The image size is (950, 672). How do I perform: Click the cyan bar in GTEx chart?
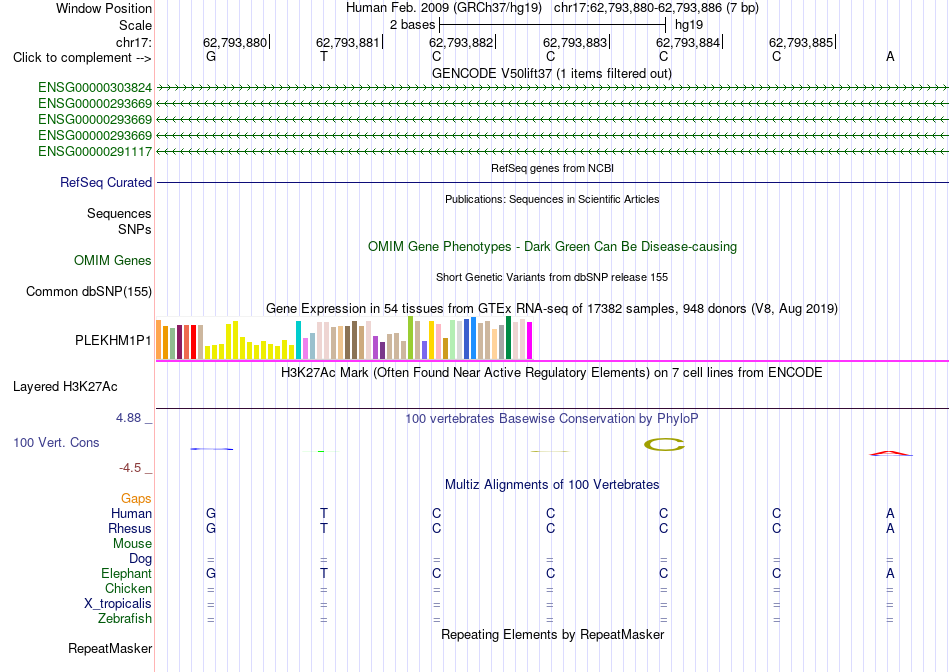(298, 340)
